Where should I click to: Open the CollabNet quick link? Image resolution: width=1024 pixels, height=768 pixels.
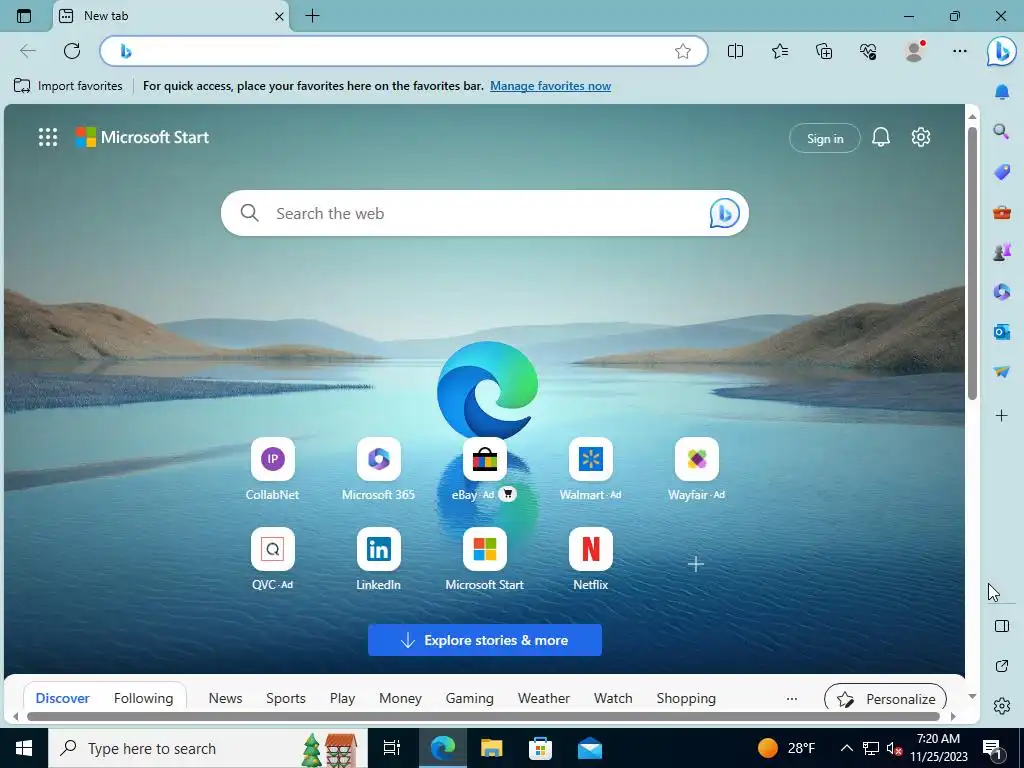(x=272, y=470)
